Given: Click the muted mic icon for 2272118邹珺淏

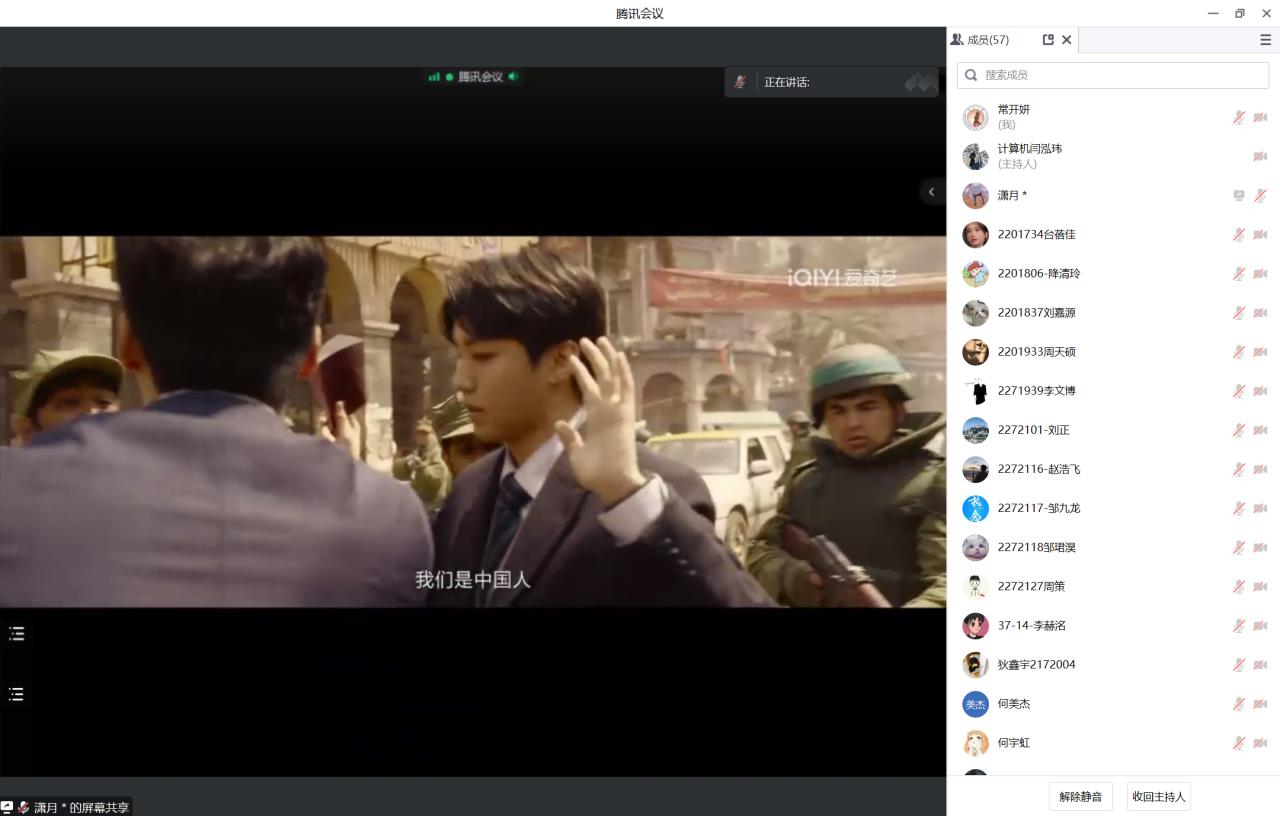Looking at the screenshot, I should pyautogui.click(x=1239, y=548).
